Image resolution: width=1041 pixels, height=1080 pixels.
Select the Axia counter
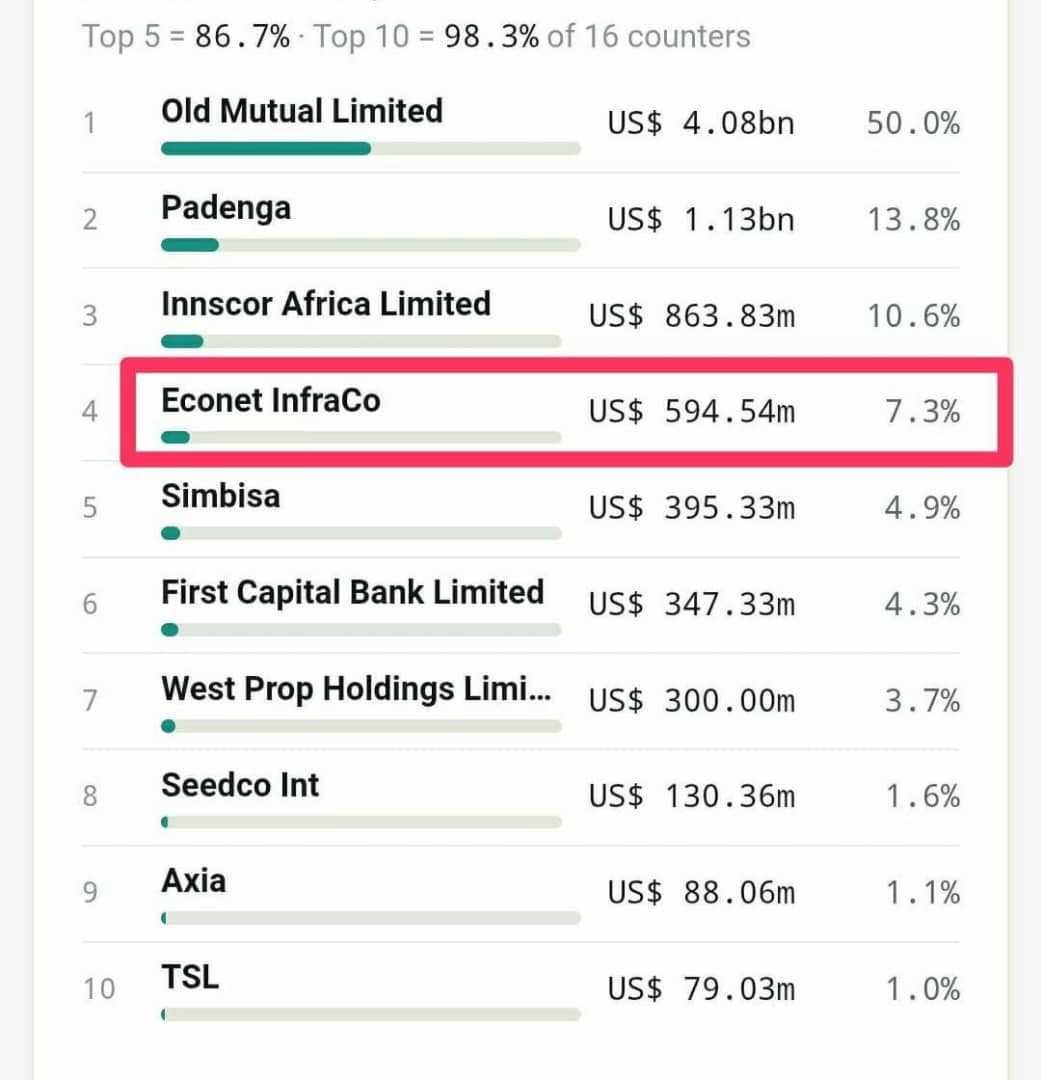[521, 894]
